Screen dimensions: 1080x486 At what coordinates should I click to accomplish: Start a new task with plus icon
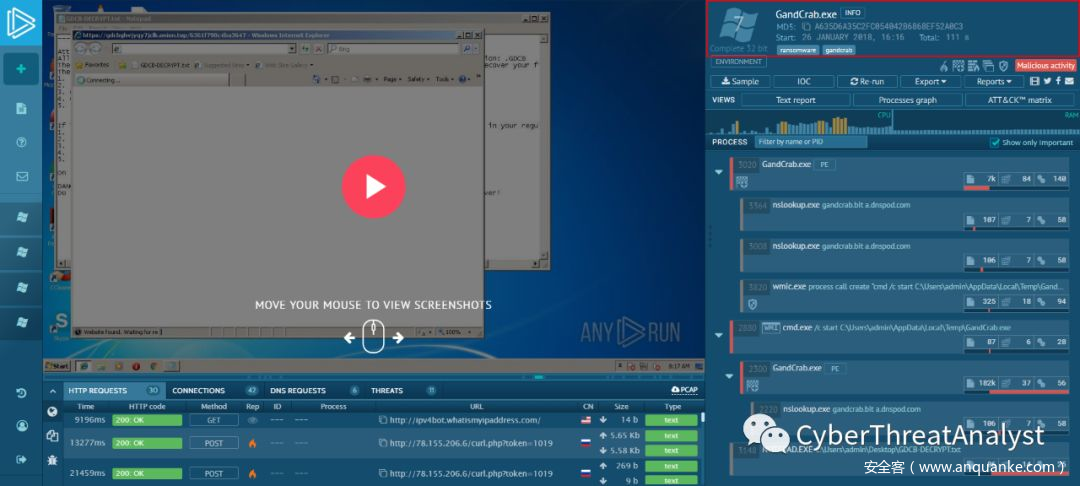(x=21, y=69)
